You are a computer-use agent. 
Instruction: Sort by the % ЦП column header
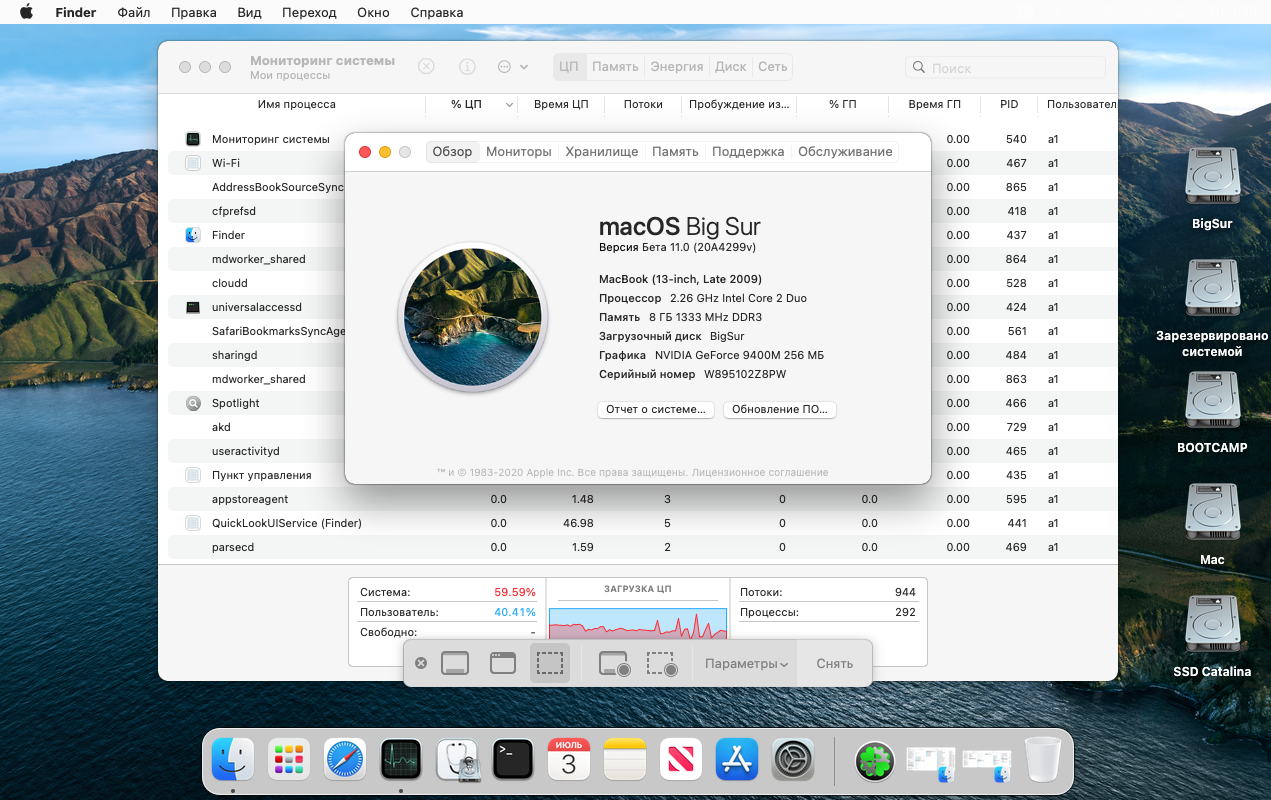[x=471, y=104]
